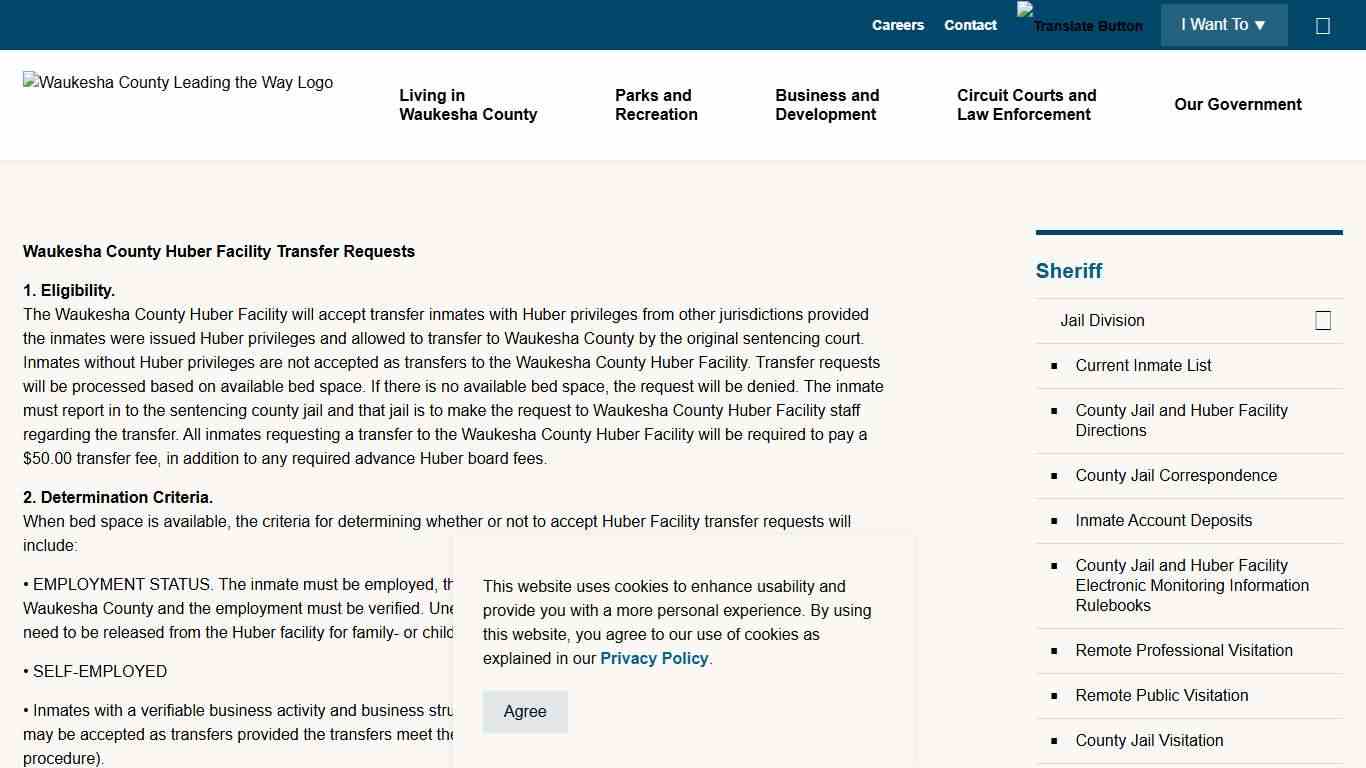The width and height of the screenshot is (1366, 768).
Task: Open the Our Government menu
Action: pyautogui.click(x=1238, y=104)
